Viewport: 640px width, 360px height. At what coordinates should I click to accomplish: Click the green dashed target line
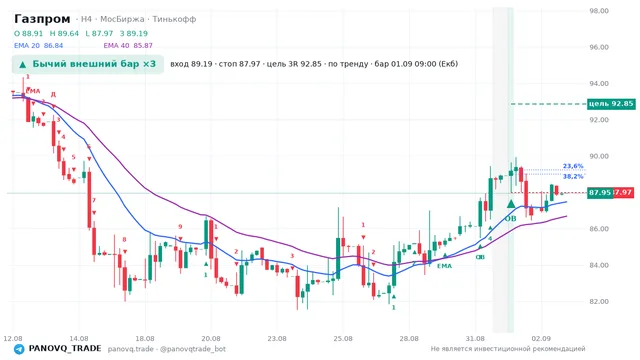click(x=548, y=104)
